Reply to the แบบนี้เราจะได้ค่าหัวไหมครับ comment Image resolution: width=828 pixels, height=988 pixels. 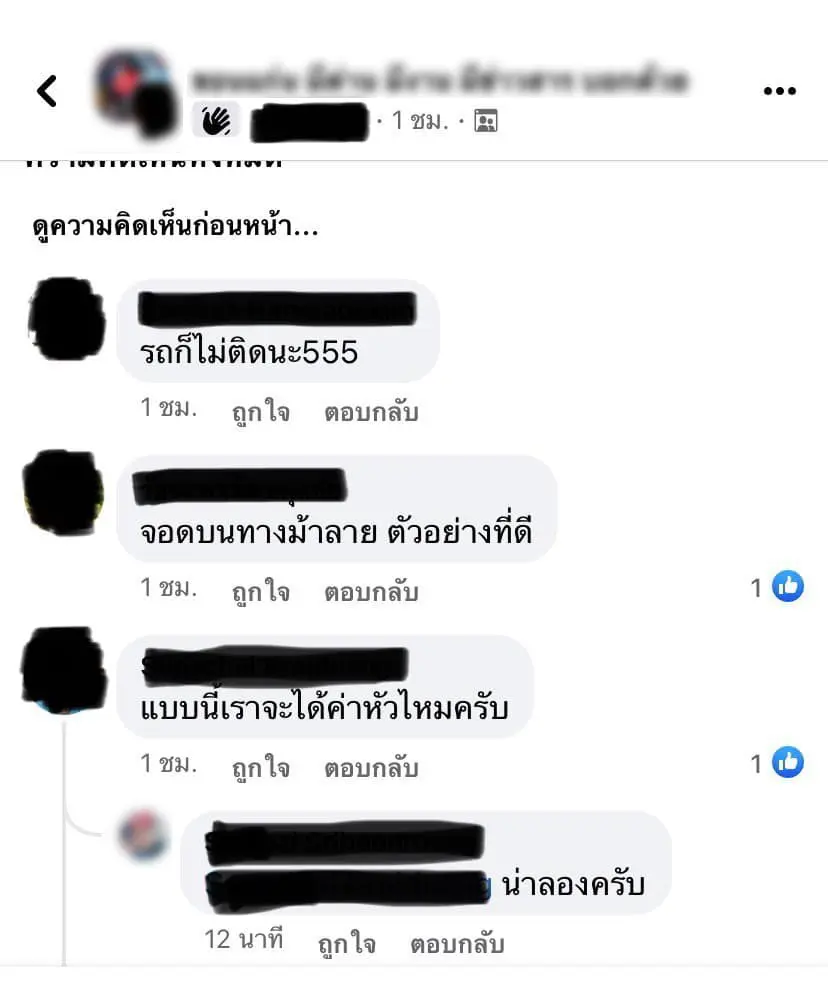point(371,767)
